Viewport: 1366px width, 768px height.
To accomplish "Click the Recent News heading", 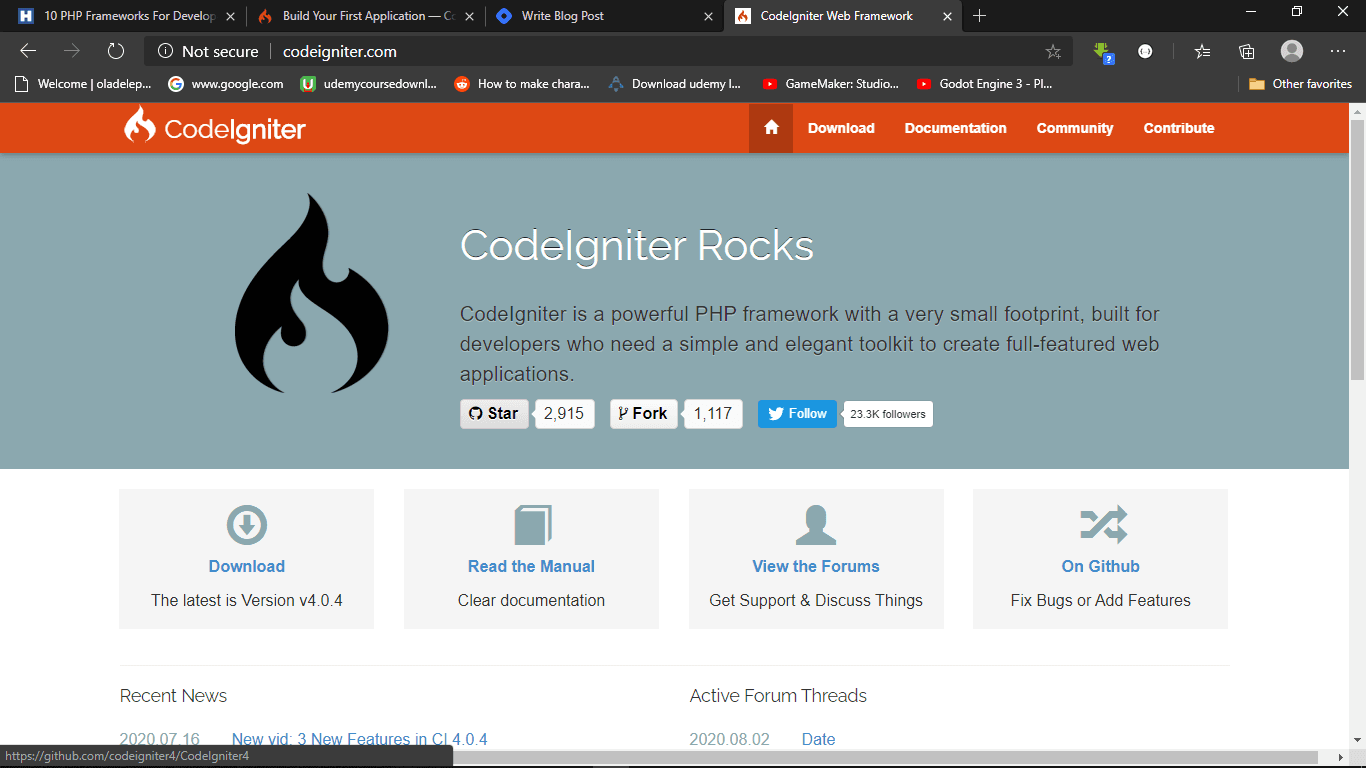I will (x=173, y=696).
